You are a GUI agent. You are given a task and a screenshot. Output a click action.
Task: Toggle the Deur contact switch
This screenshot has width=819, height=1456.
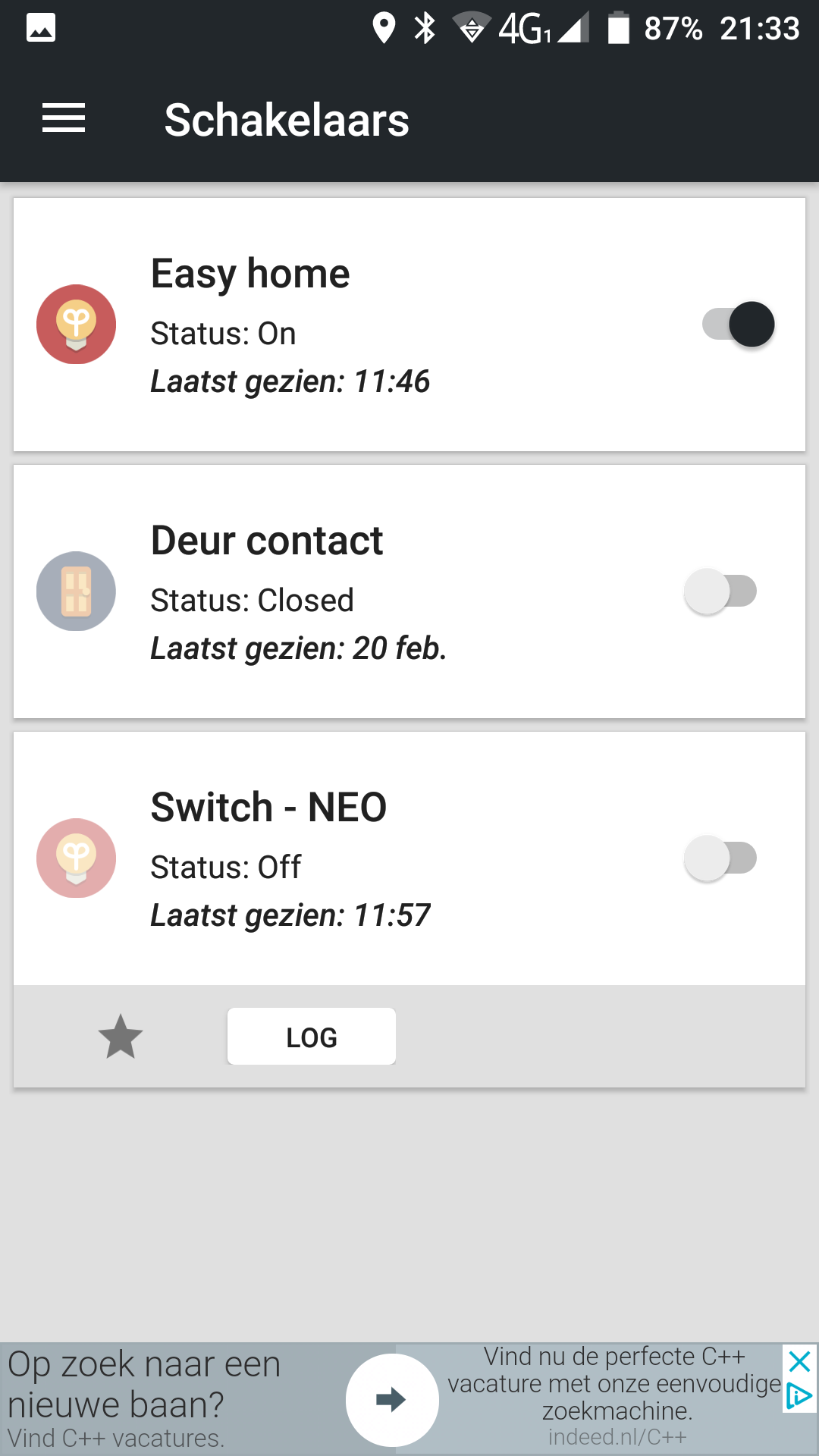(x=720, y=591)
